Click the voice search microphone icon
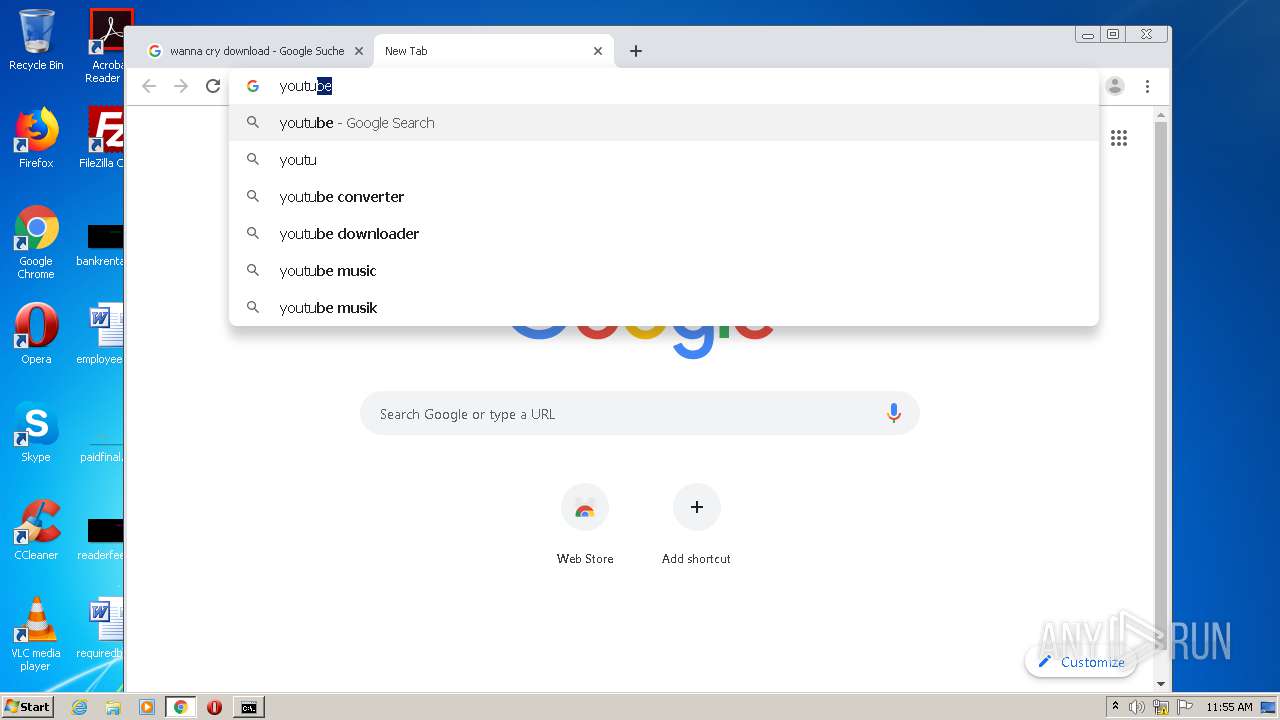The width and height of the screenshot is (1280, 720). tap(894, 413)
